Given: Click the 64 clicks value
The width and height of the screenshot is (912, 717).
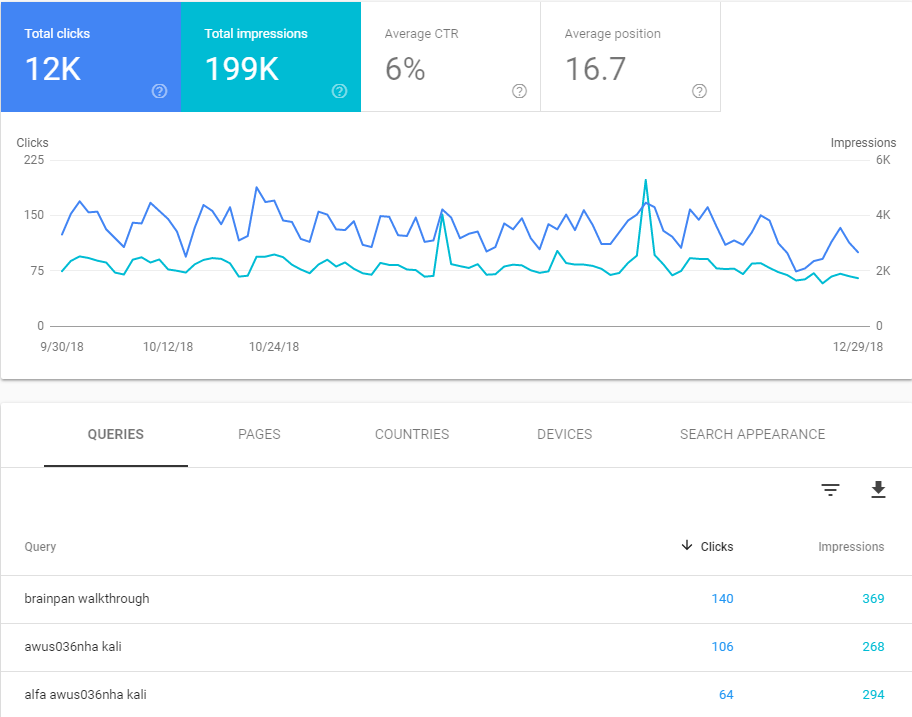Looking at the screenshot, I should [x=726, y=695].
